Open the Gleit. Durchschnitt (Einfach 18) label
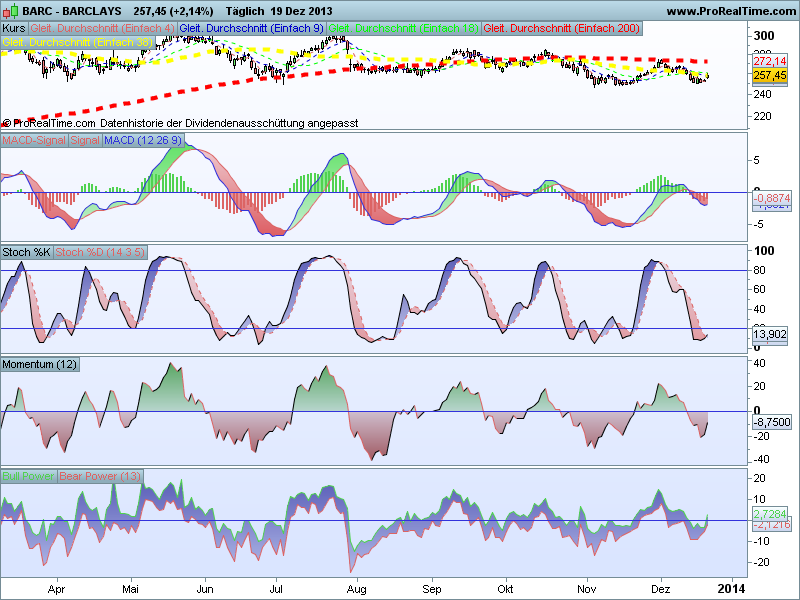Viewport: 800px width, 600px height. 404,29
